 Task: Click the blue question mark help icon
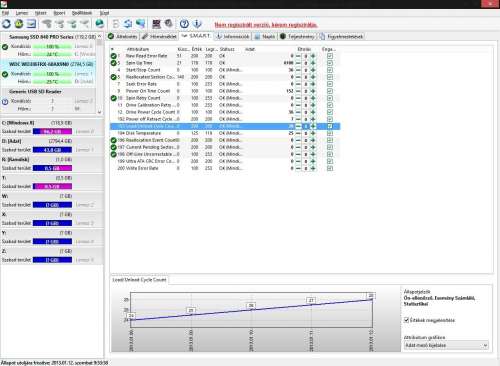(x=184, y=24)
